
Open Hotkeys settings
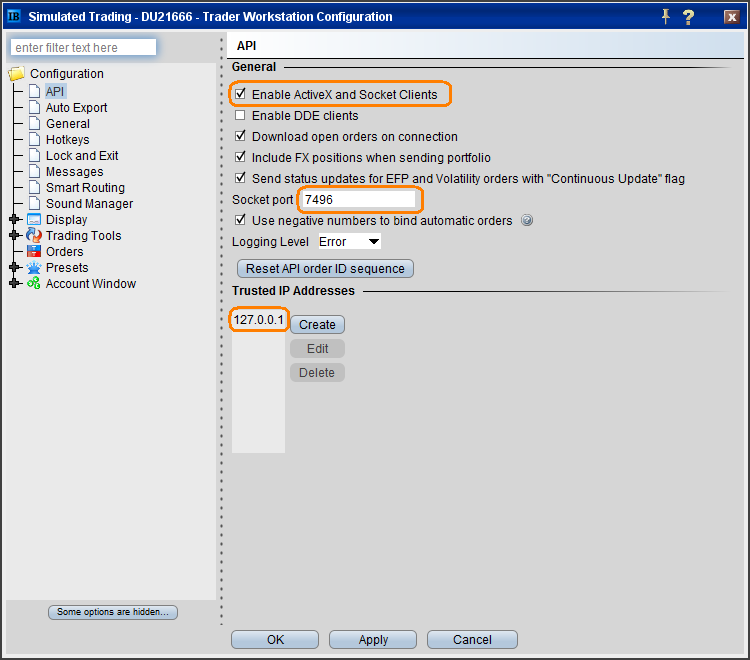tap(67, 140)
